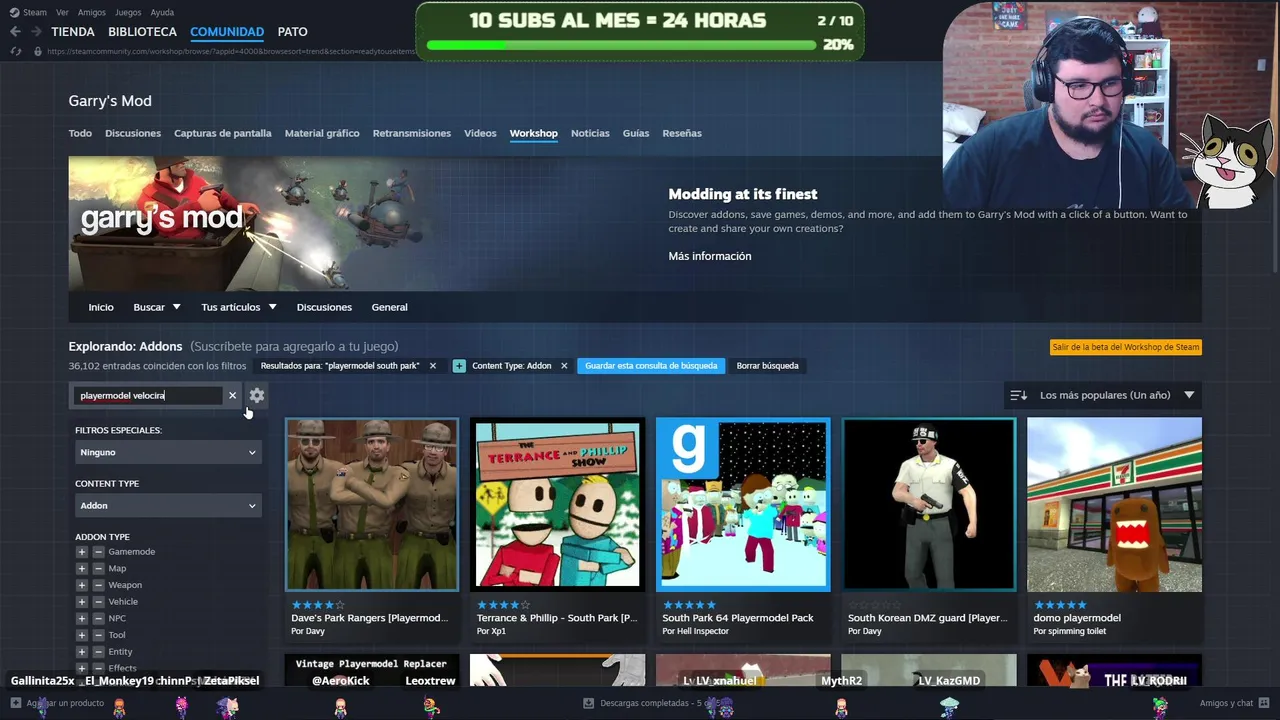Remove the Content Type: Addon filter
The width and height of the screenshot is (1280, 720).
coord(564,366)
